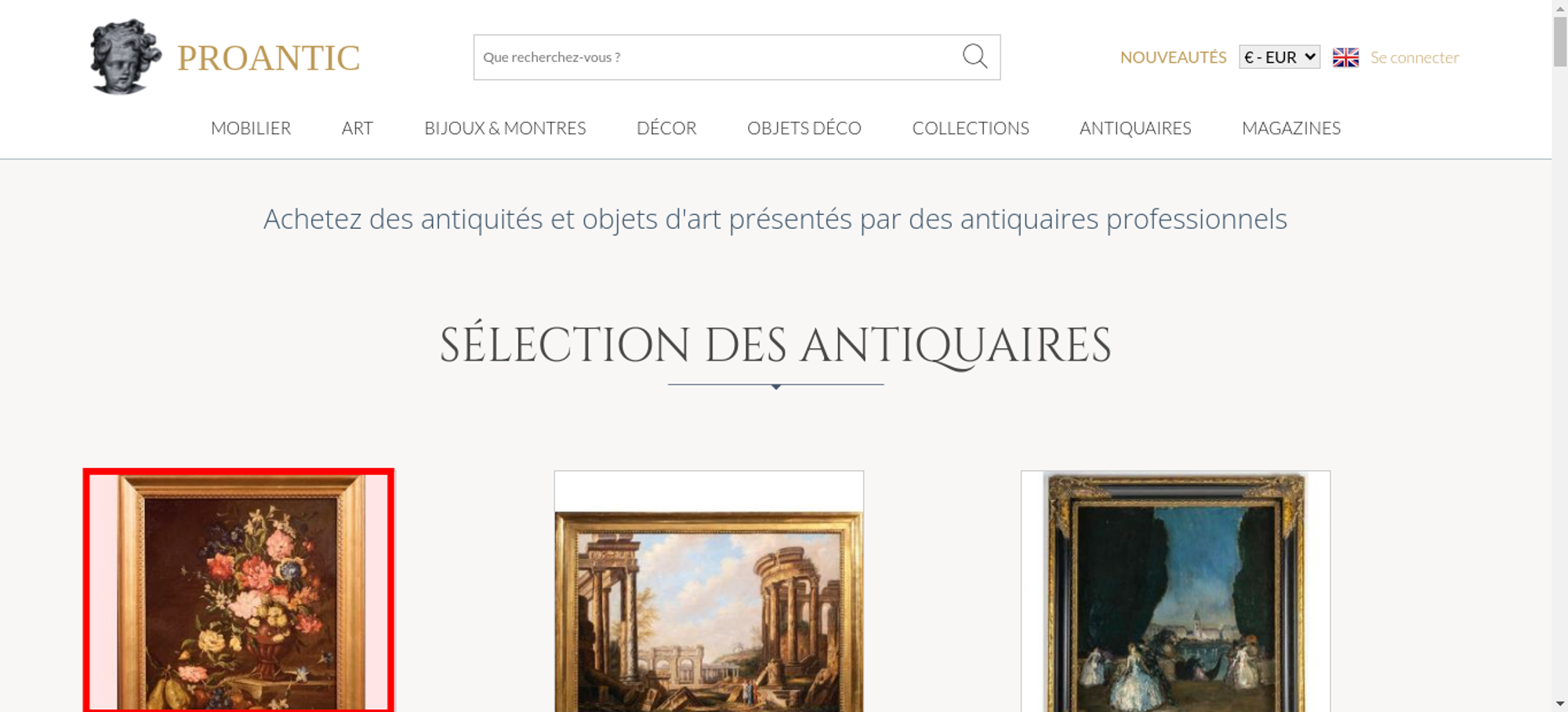The width and height of the screenshot is (1568, 712).
Task: Click the search magnifier icon
Action: click(975, 56)
